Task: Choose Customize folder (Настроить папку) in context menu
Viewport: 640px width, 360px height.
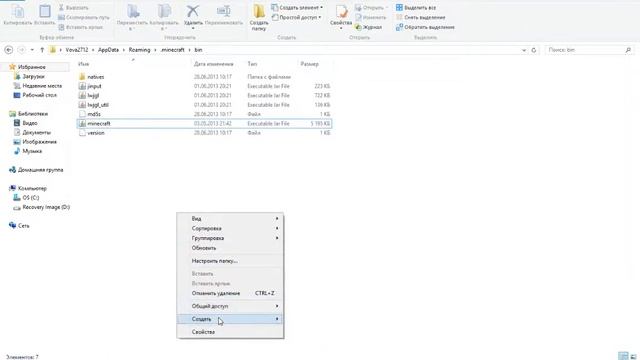Action: [230, 261]
